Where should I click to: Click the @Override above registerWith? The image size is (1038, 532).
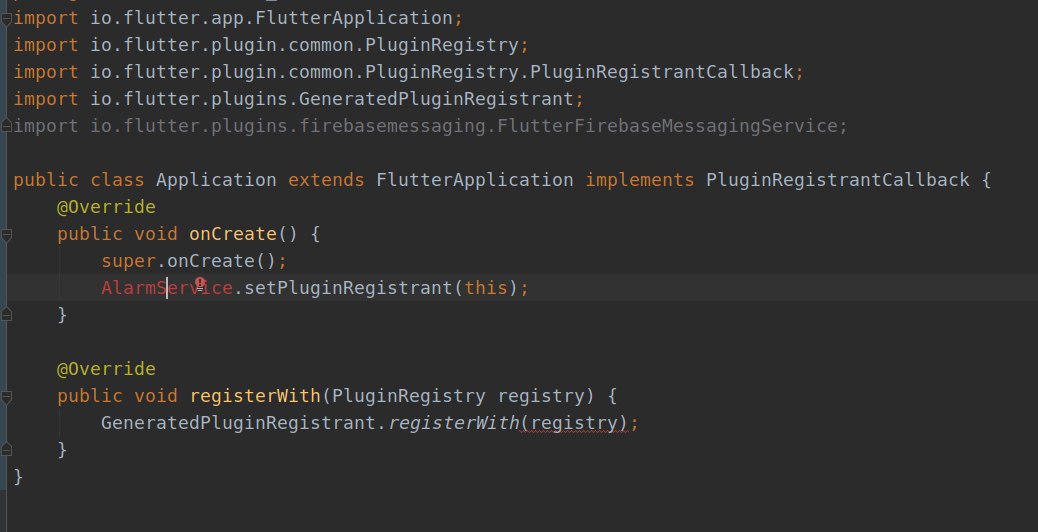tap(106, 369)
